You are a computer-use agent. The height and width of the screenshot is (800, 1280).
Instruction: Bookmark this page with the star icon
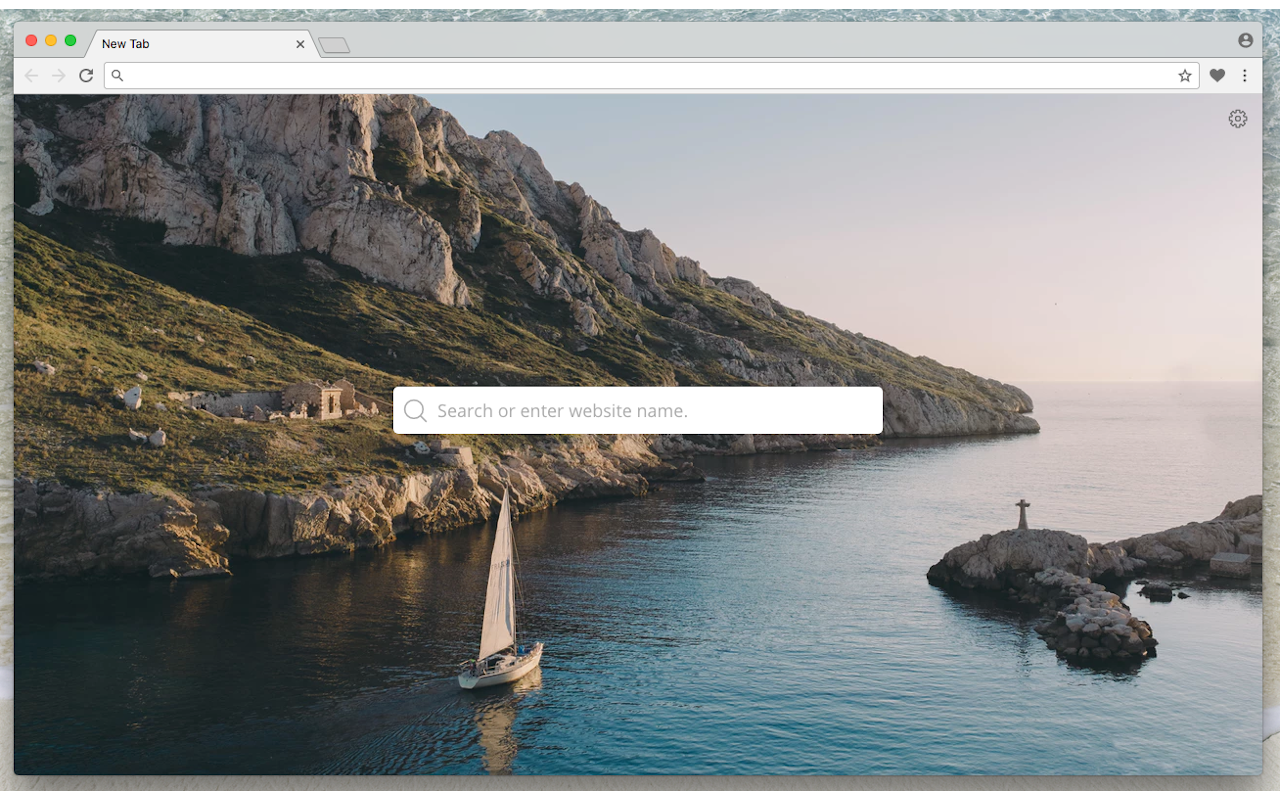click(1185, 75)
